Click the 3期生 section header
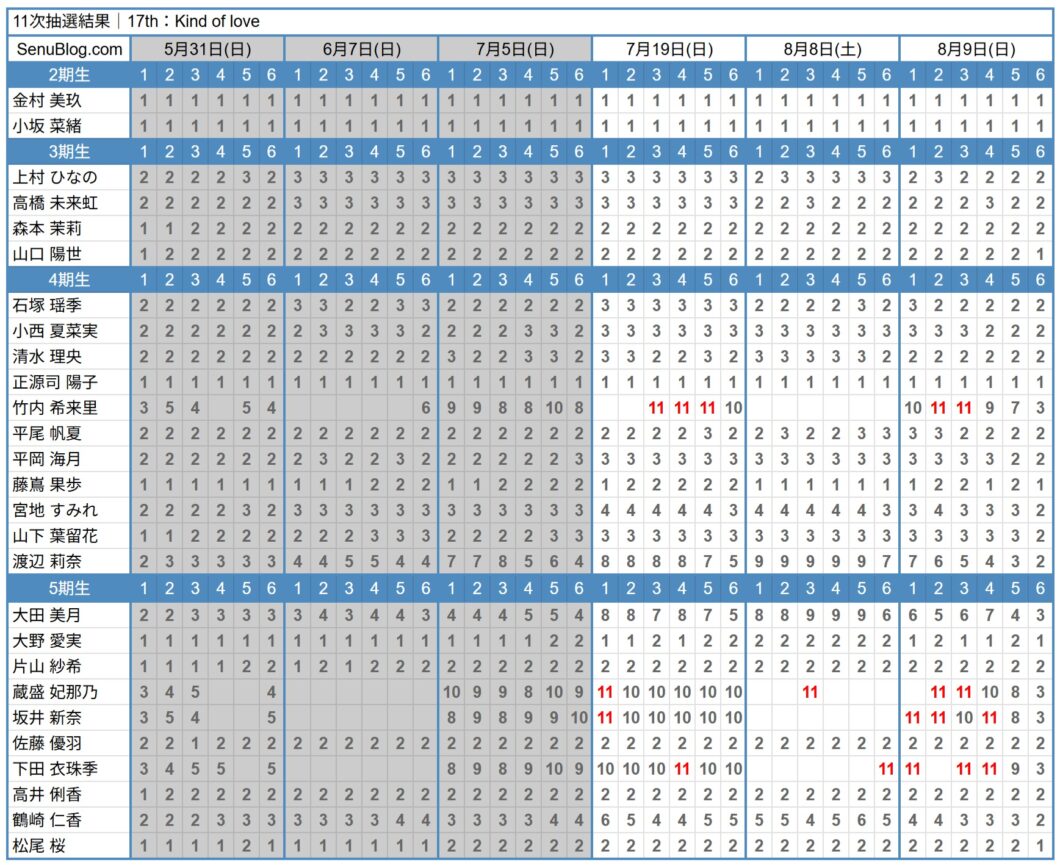The image size is (1060, 865). point(69,151)
